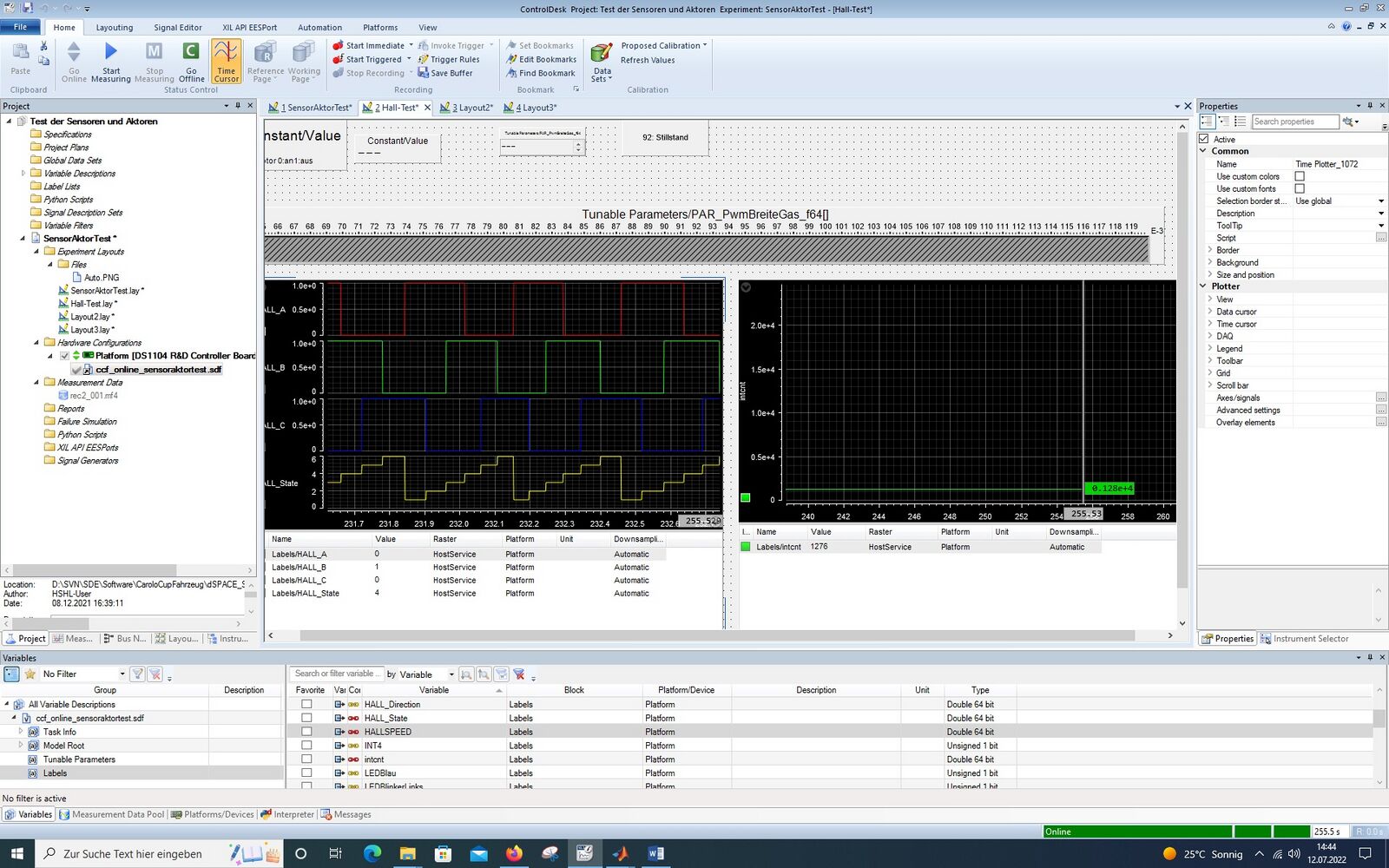Open Firefox from the taskbar

point(514,853)
